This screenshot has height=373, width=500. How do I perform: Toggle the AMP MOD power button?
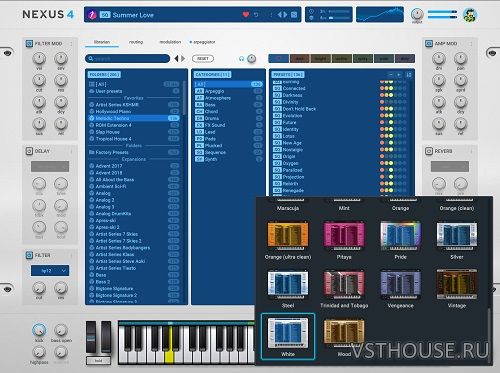tap(429, 43)
